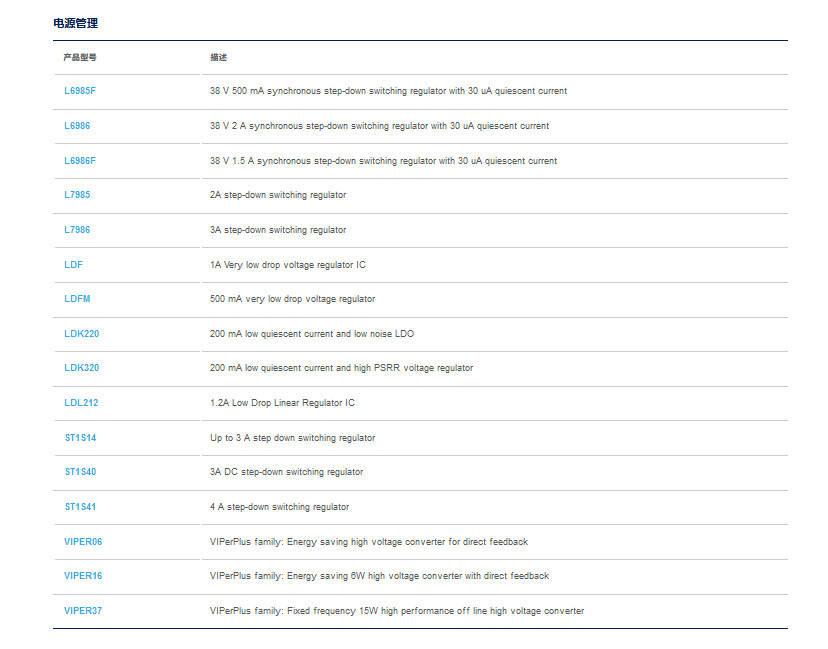Open the LDK320 product link

click(81, 368)
